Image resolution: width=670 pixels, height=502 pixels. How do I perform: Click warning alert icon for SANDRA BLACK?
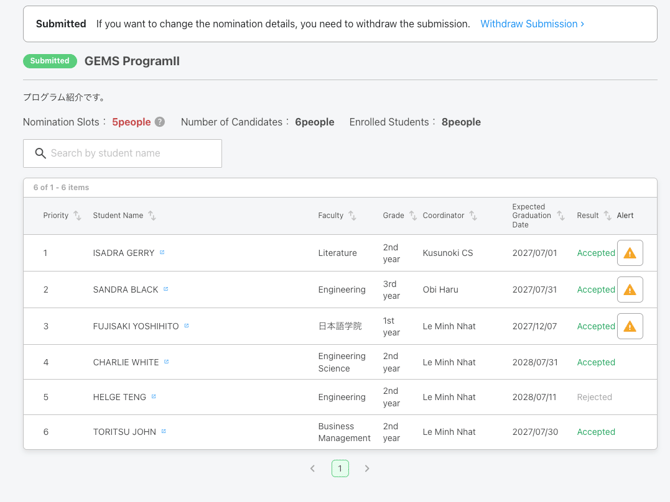(x=630, y=290)
